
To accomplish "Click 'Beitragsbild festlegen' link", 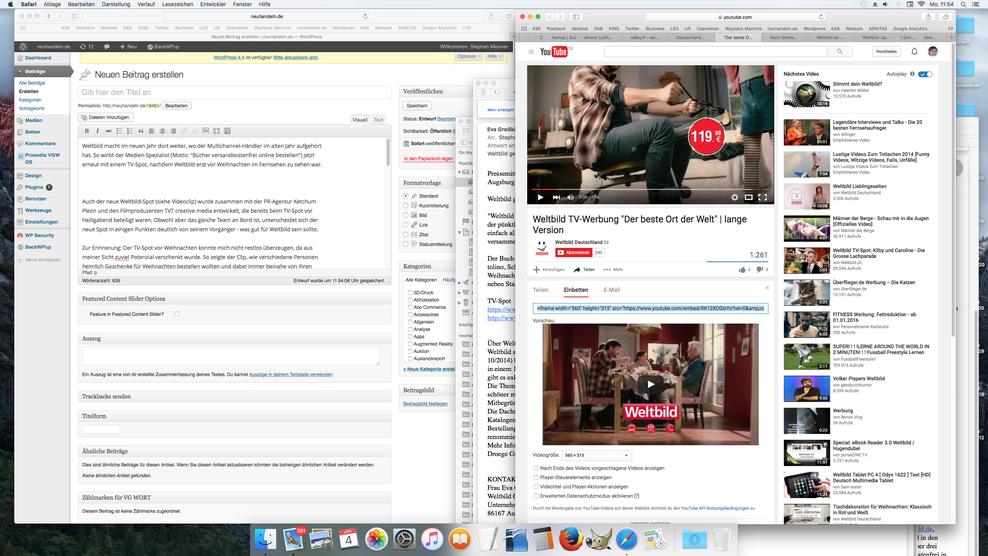I will [425, 404].
